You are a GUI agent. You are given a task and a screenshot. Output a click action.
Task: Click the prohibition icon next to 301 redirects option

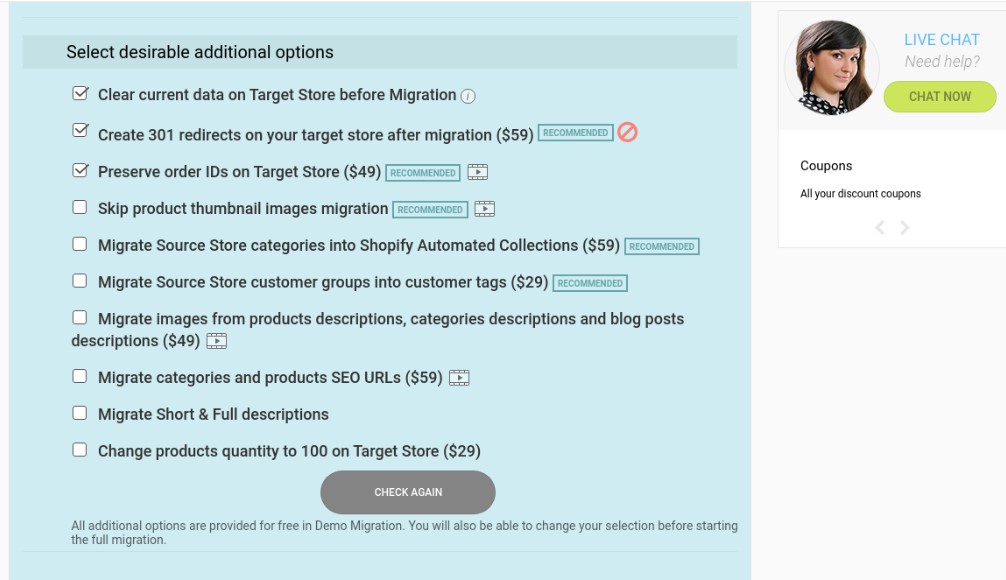(x=628, y=131)
